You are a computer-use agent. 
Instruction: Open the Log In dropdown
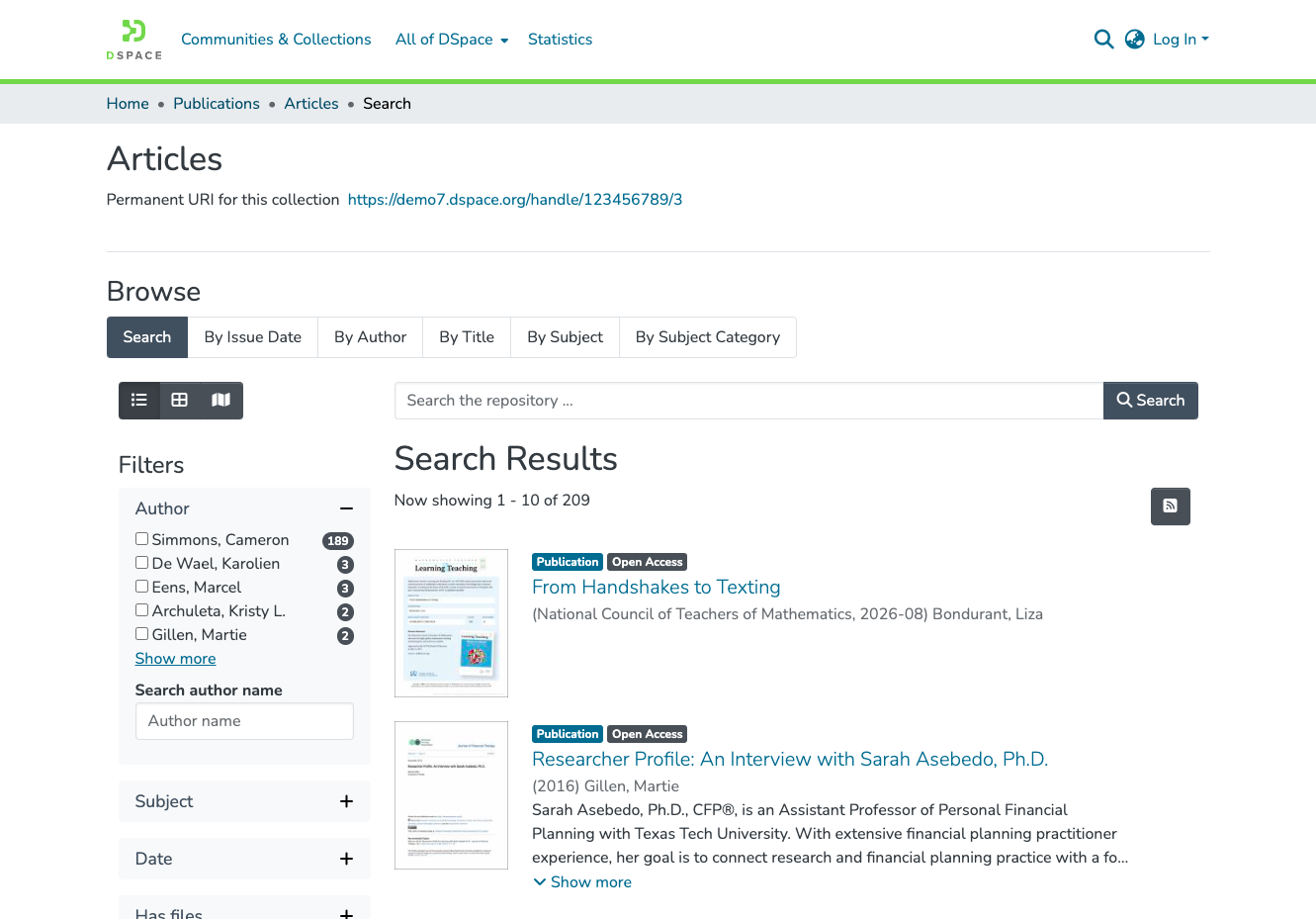coord(1181,40)
